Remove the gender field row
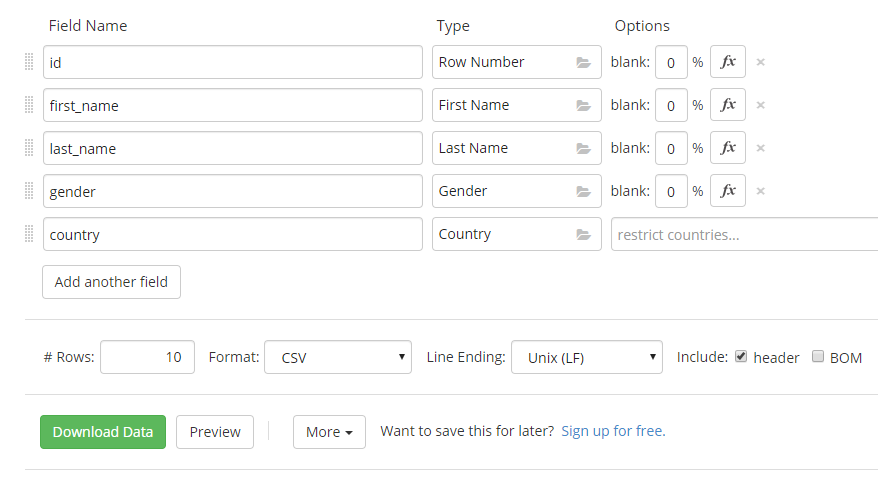Screen dimensions: 878x479 [760, 191]
